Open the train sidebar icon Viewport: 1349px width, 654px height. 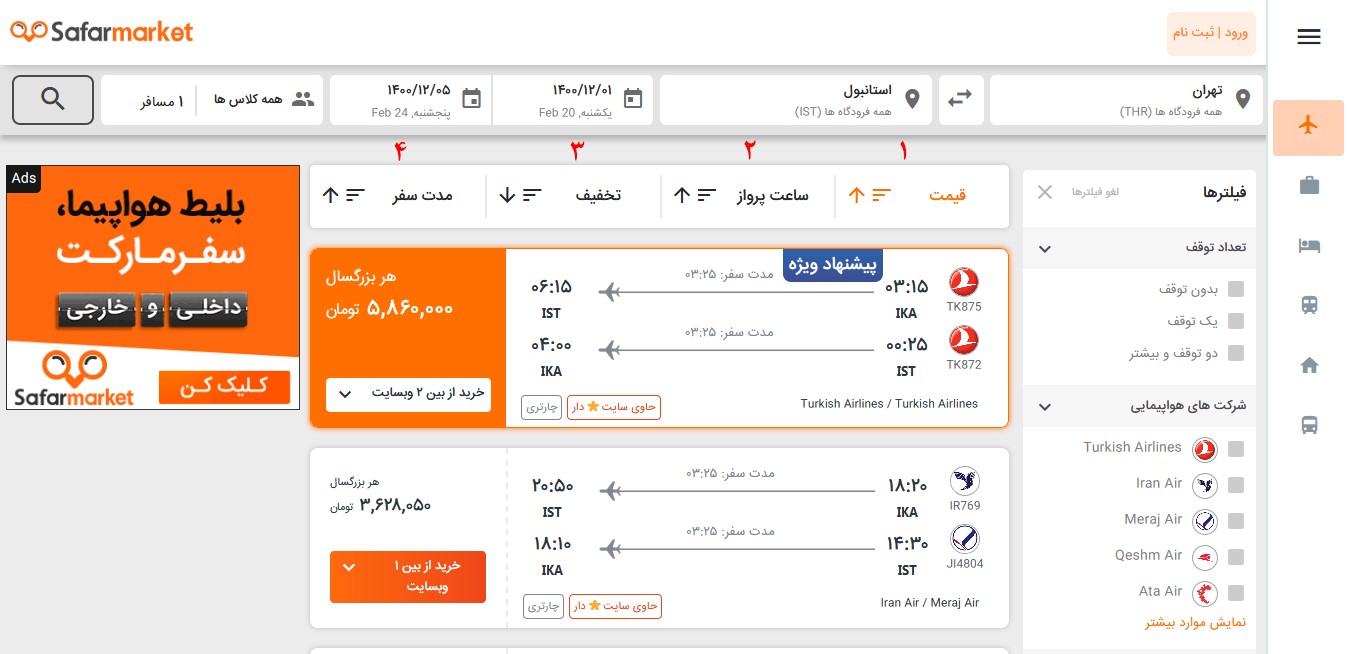1308,305
